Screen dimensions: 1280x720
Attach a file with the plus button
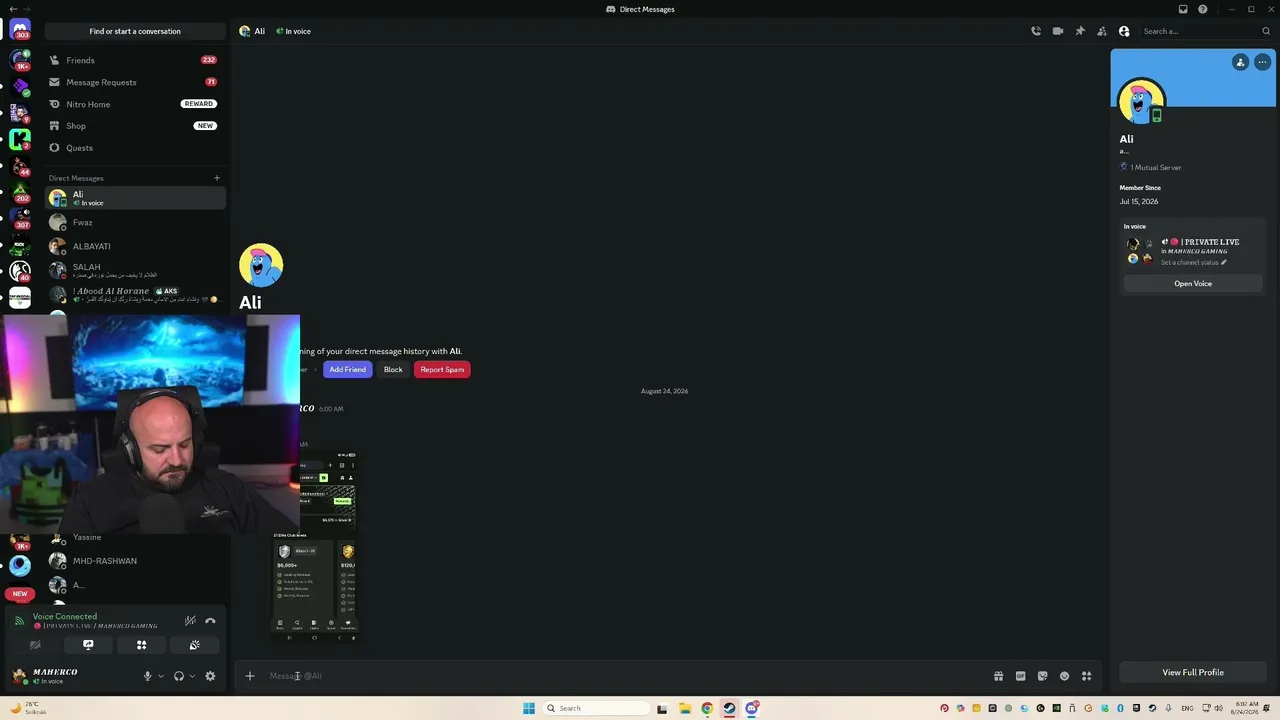pos(250,676)
